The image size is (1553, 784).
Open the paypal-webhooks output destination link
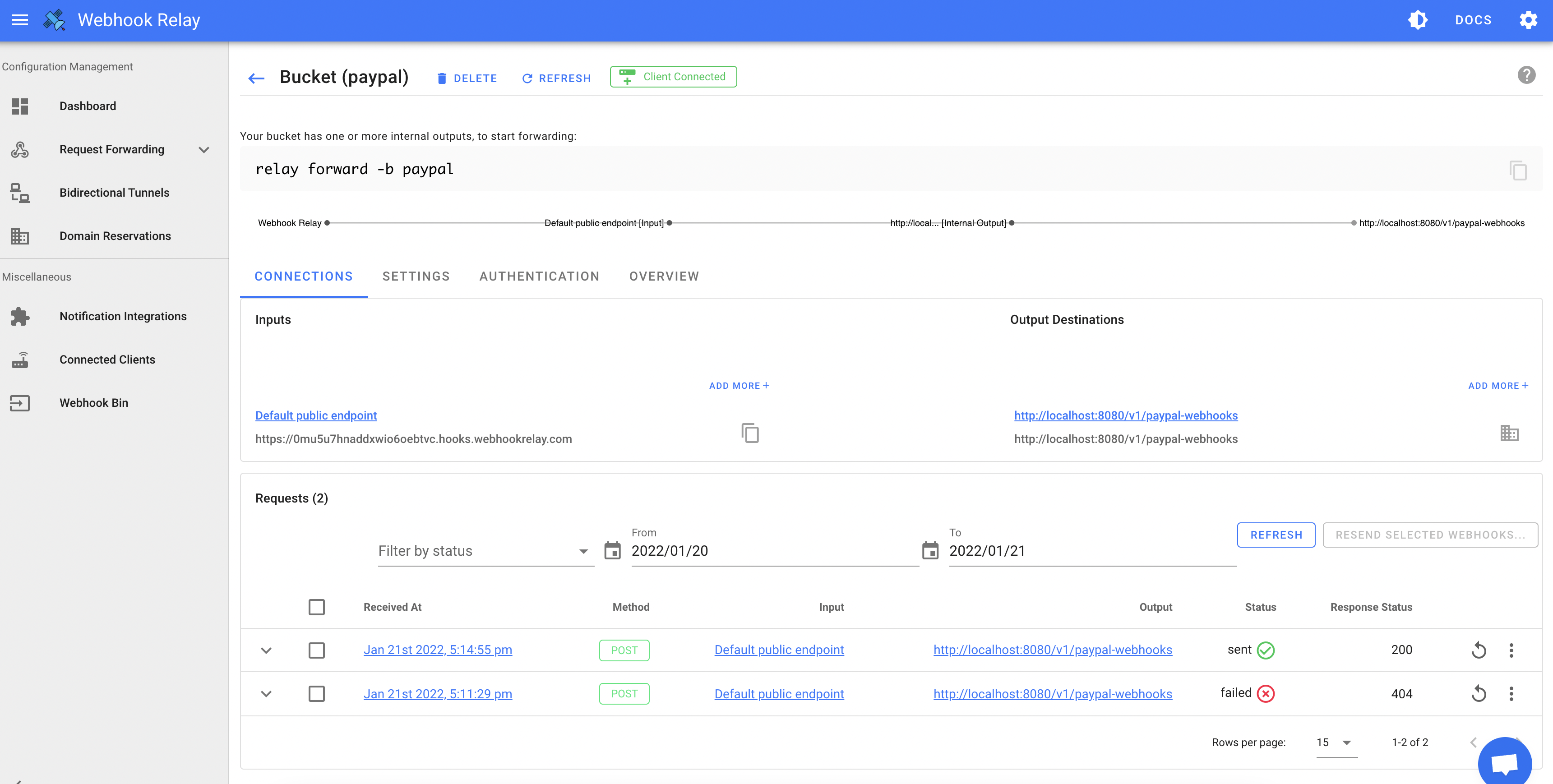[1125, 415]
